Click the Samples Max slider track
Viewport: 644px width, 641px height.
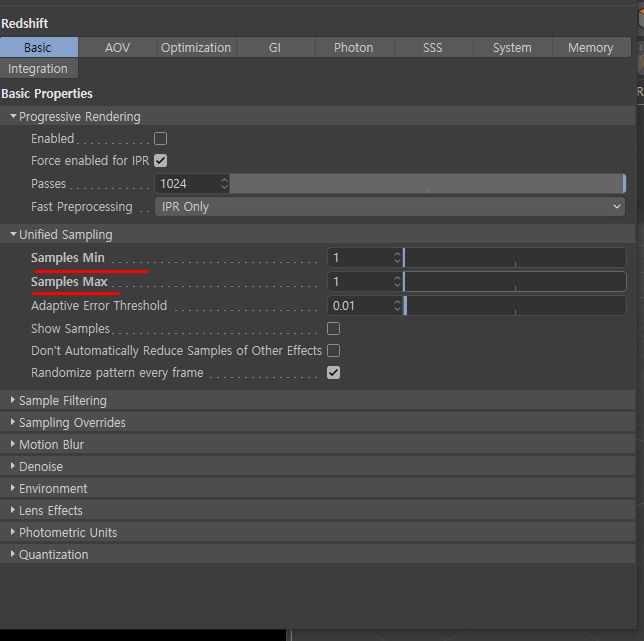(x=515, y=282)
